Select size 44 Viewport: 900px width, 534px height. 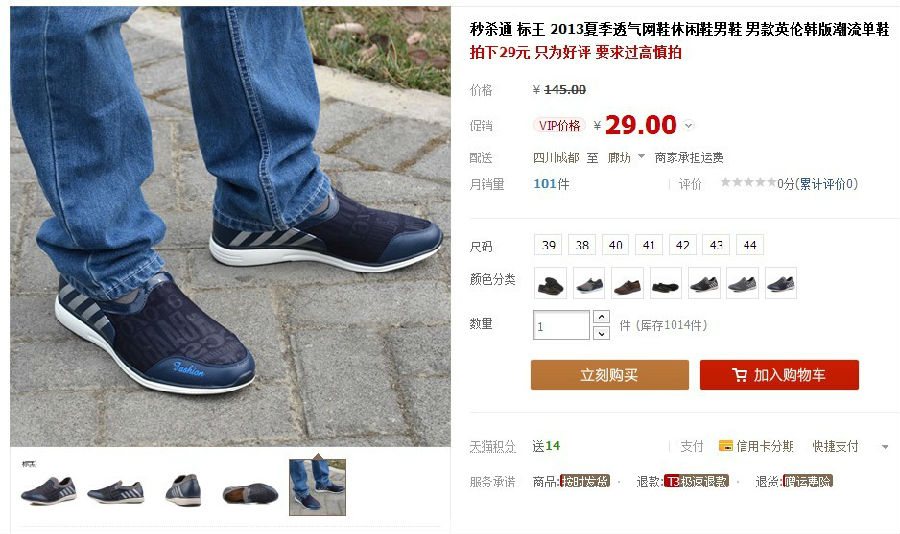[750, 245]
